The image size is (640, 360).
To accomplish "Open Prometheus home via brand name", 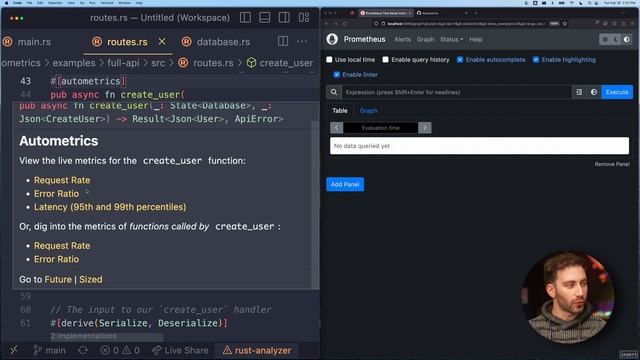I will pos(364,39).
